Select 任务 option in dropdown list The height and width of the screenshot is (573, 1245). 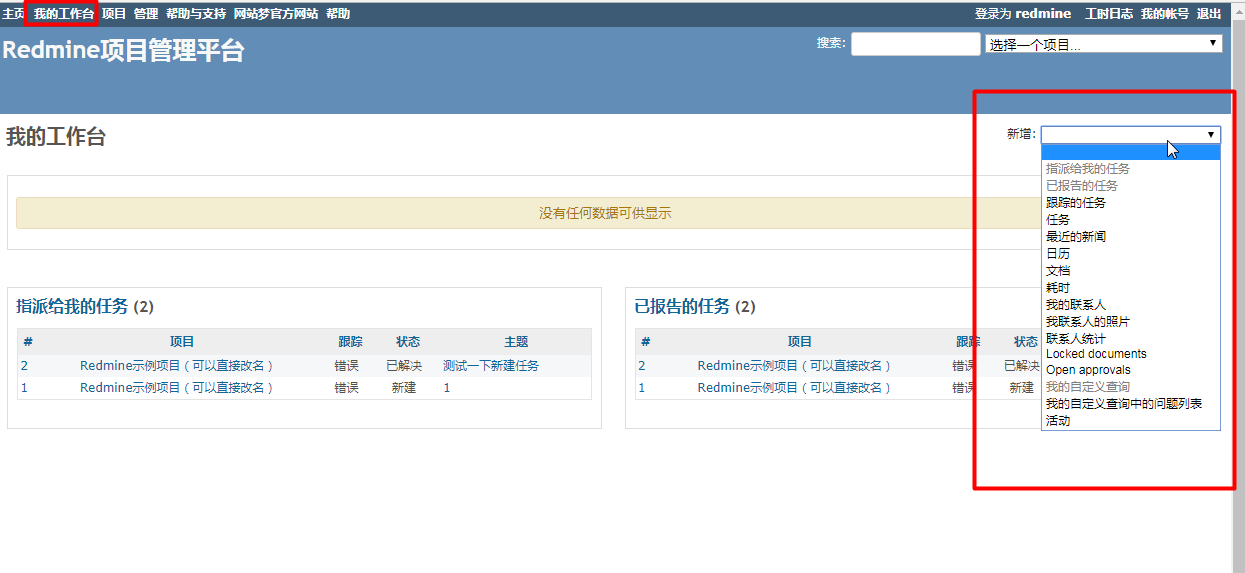pyautogui.click(x=1131, y=220)
